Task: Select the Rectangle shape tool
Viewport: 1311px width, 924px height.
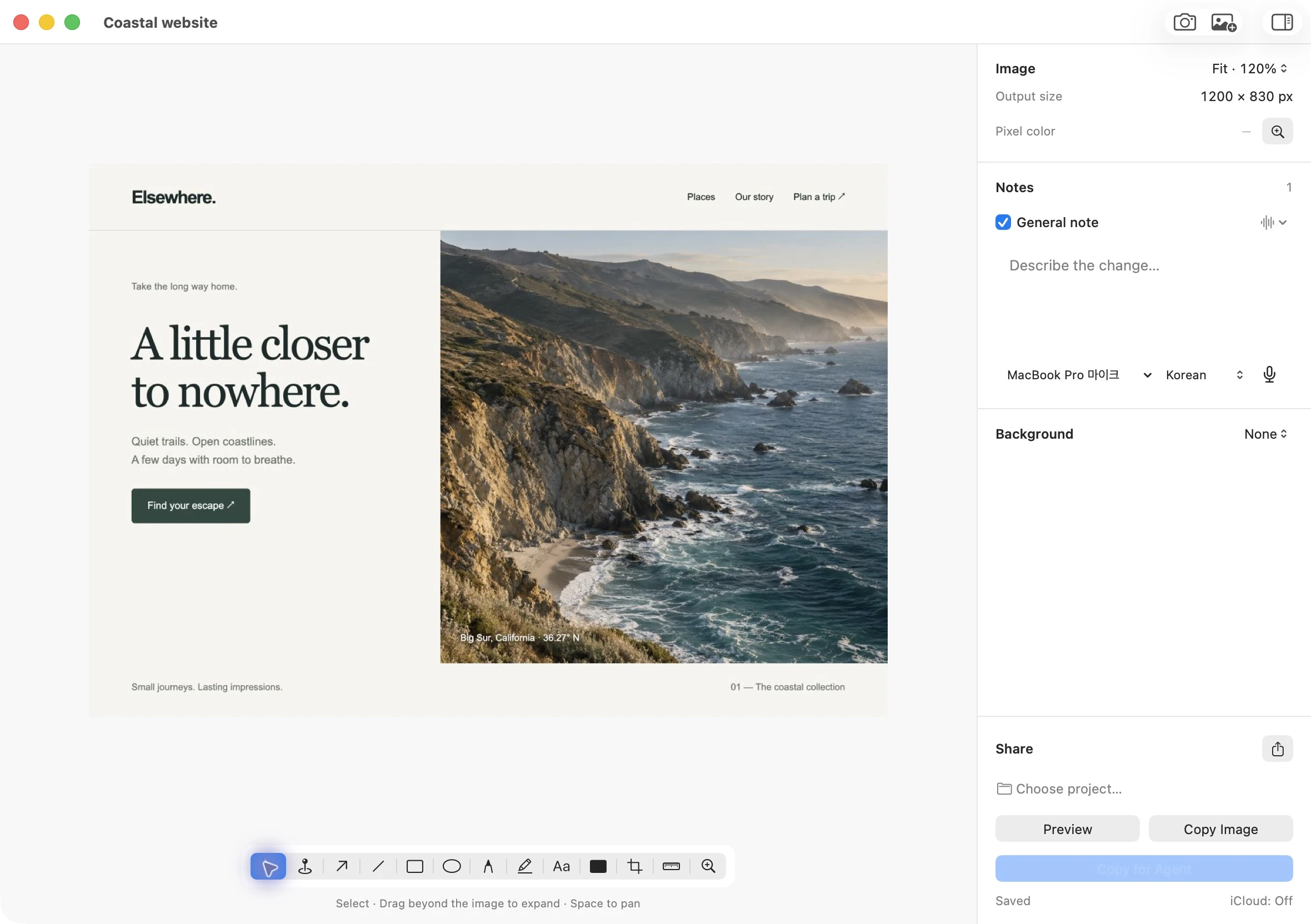Action: click(x=414, y=866)
